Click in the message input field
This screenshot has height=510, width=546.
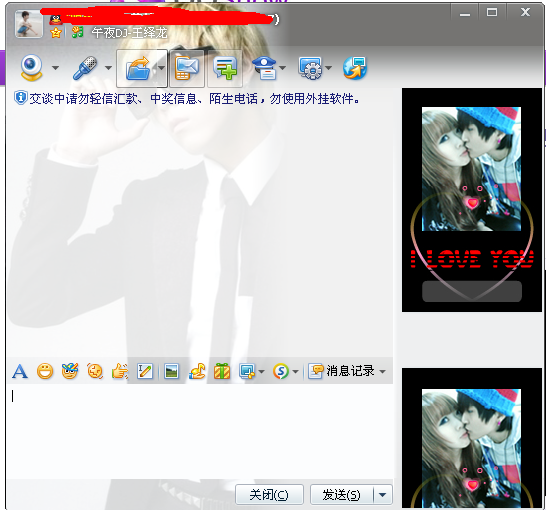coord(200,431)
